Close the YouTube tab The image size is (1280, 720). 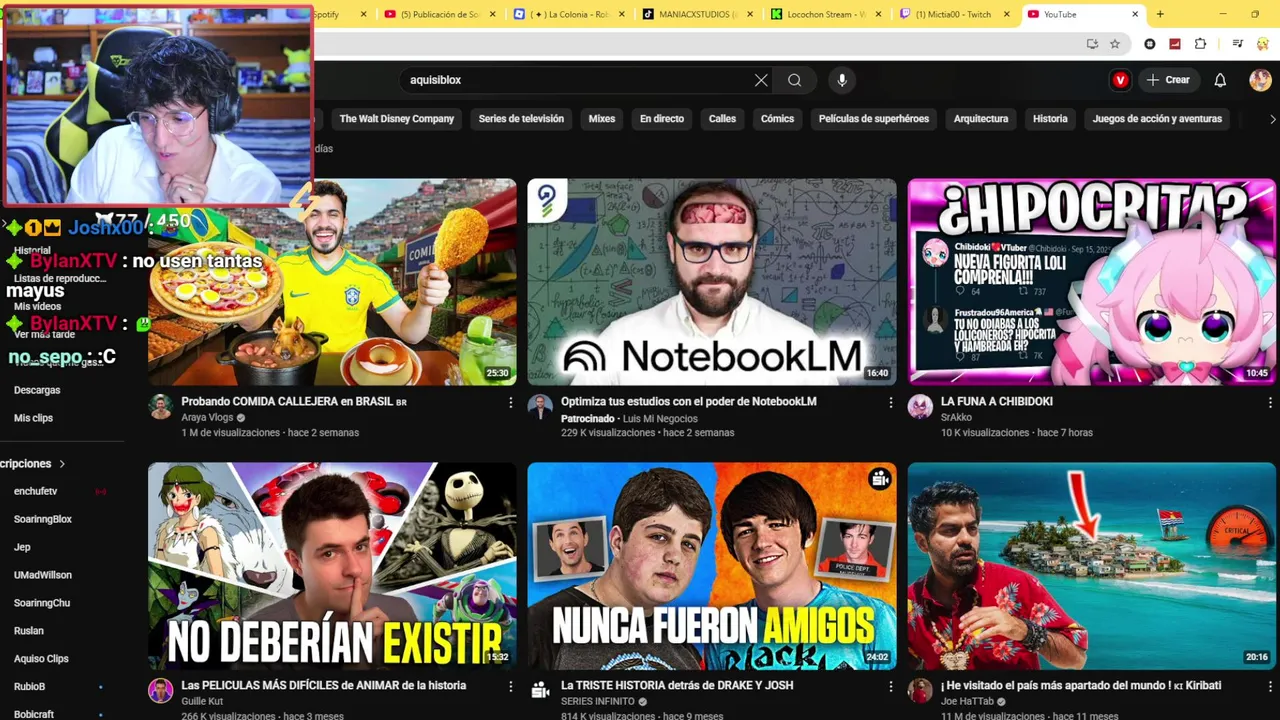[x=1135, y=14]
